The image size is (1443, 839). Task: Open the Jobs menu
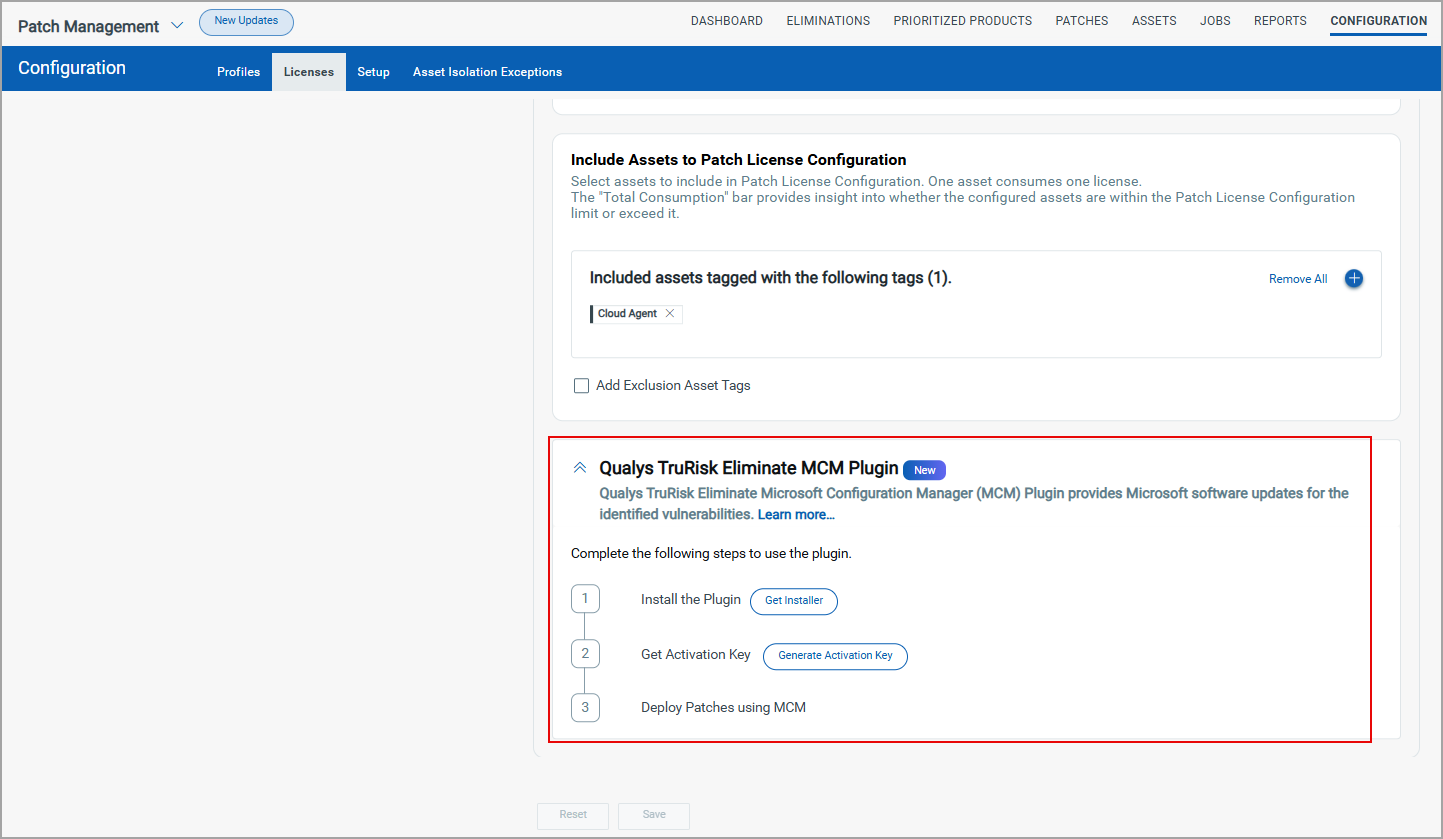click(x=1215, y=21)
